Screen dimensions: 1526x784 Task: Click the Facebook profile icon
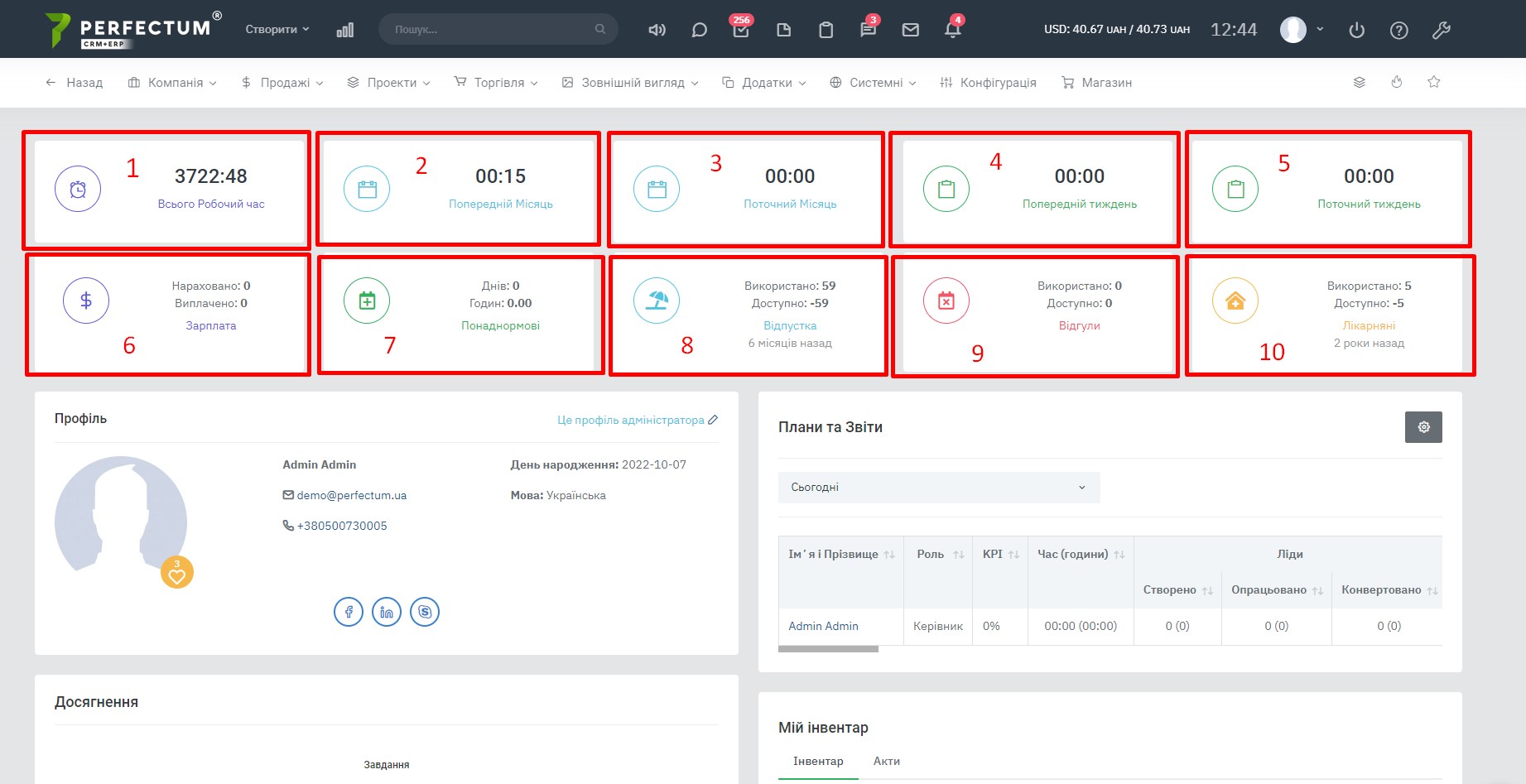click(349, 612)
